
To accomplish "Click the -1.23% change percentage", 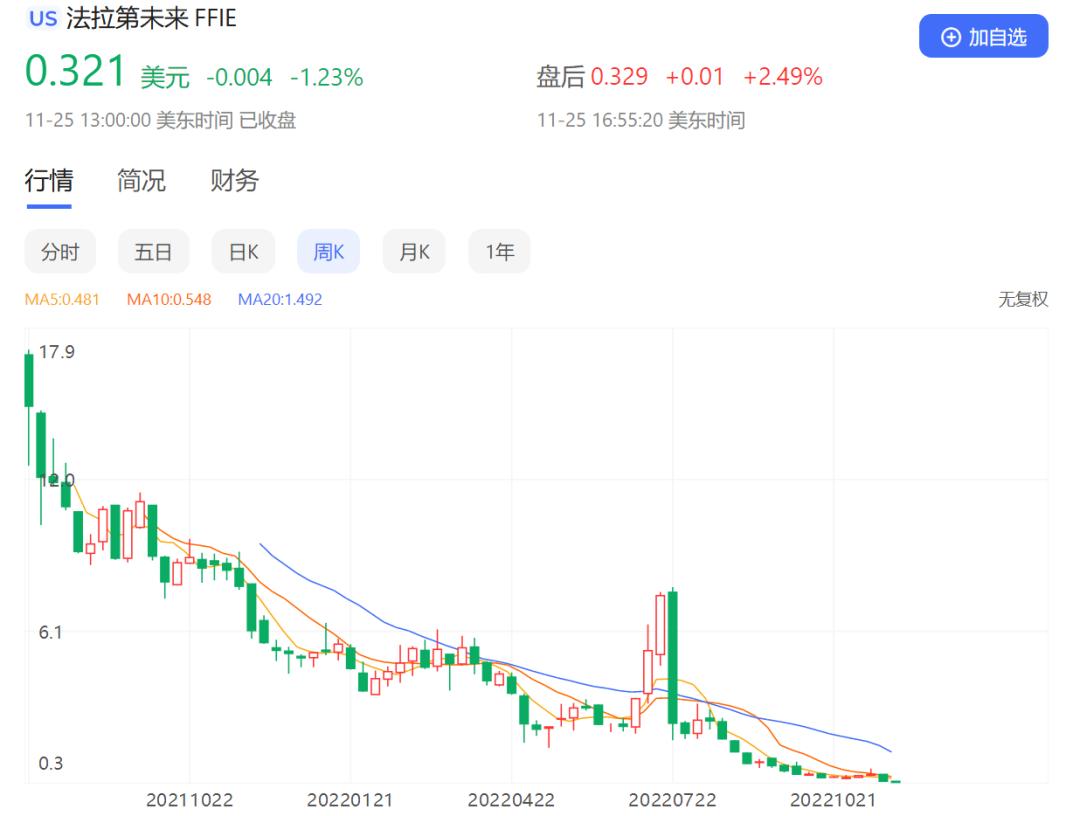I will [326, 77].
